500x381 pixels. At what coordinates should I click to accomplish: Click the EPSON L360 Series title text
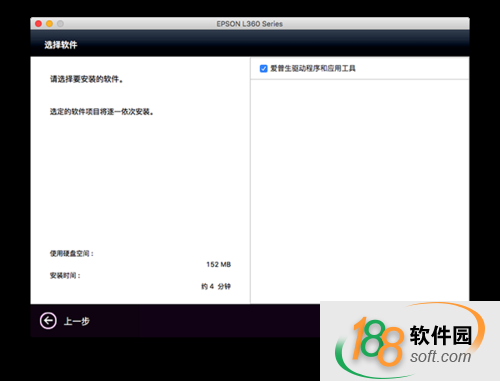250,24
